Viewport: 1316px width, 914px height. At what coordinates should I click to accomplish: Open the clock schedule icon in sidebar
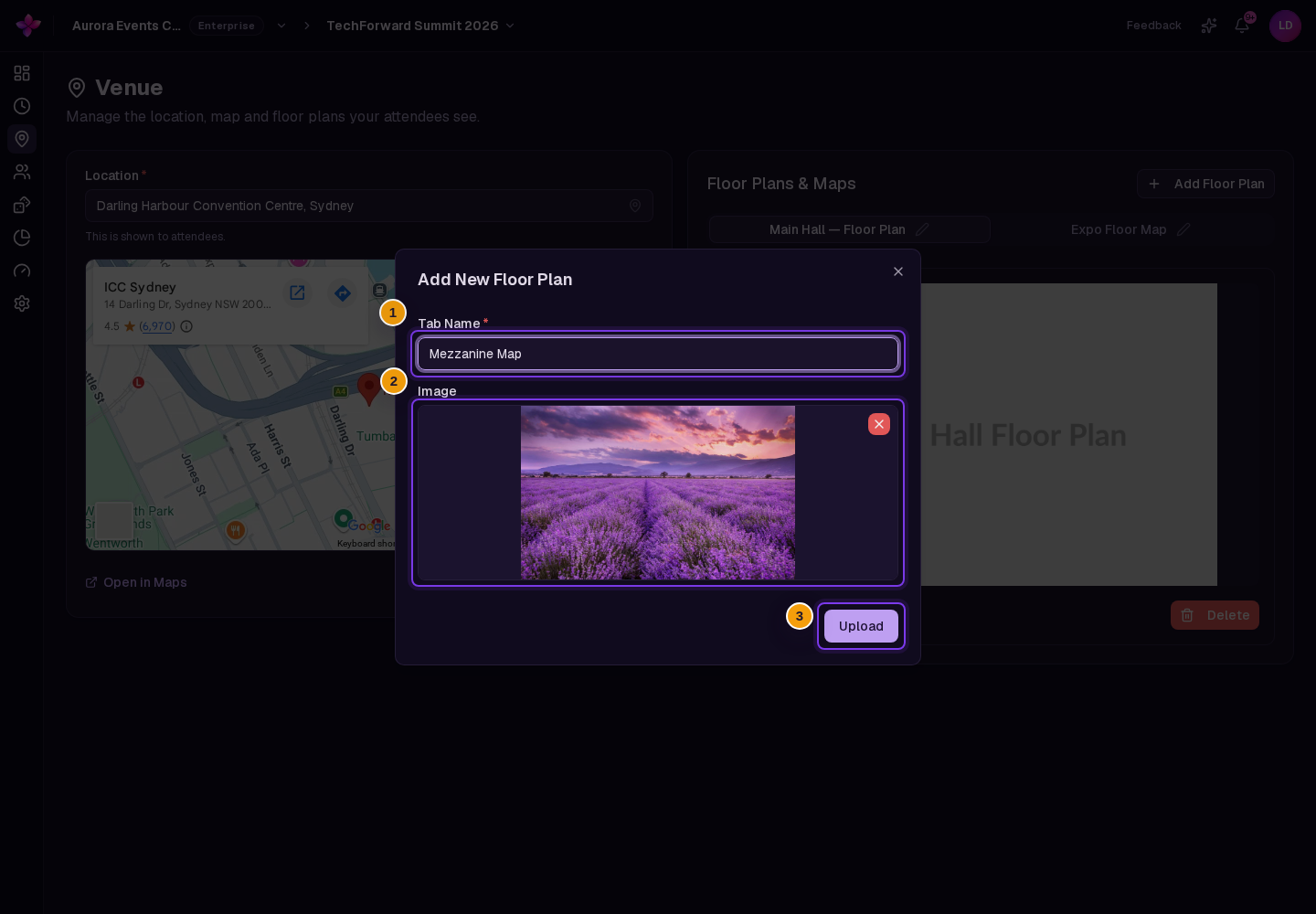tap(22, 106)
